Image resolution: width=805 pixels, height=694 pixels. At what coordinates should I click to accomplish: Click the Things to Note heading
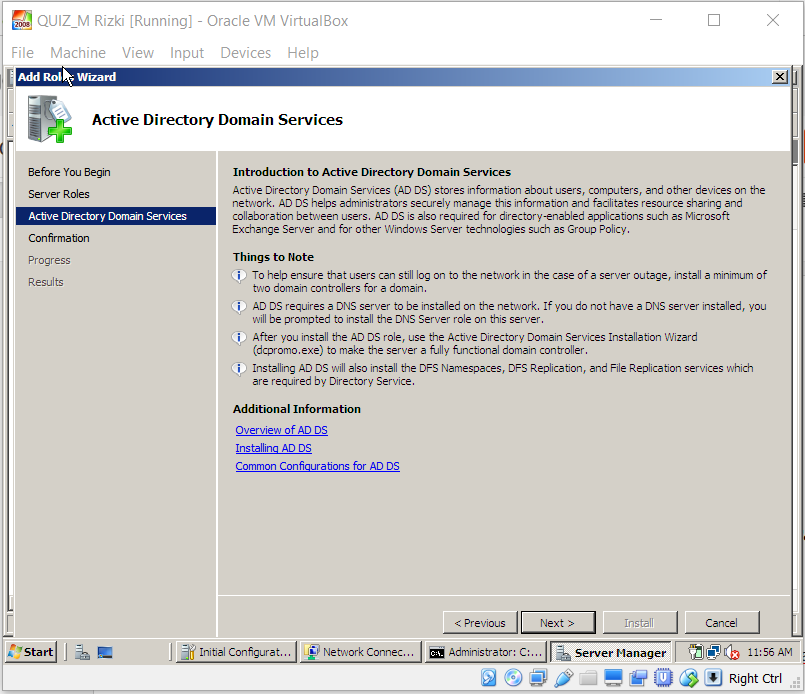273,257
